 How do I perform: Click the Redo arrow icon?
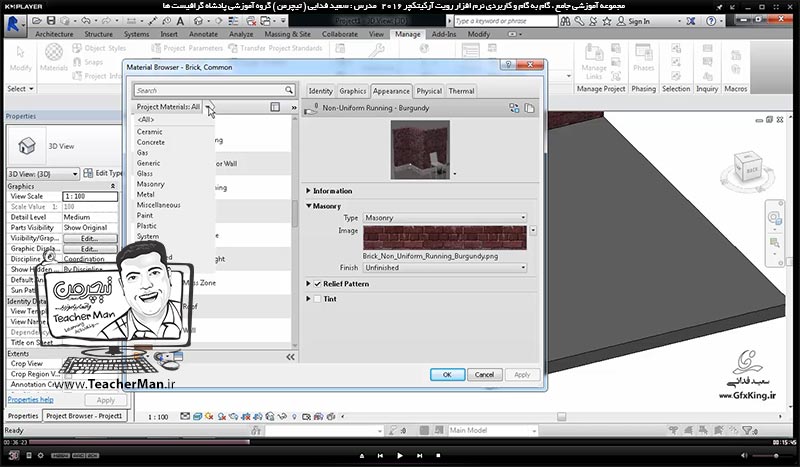tap(106, 21)
